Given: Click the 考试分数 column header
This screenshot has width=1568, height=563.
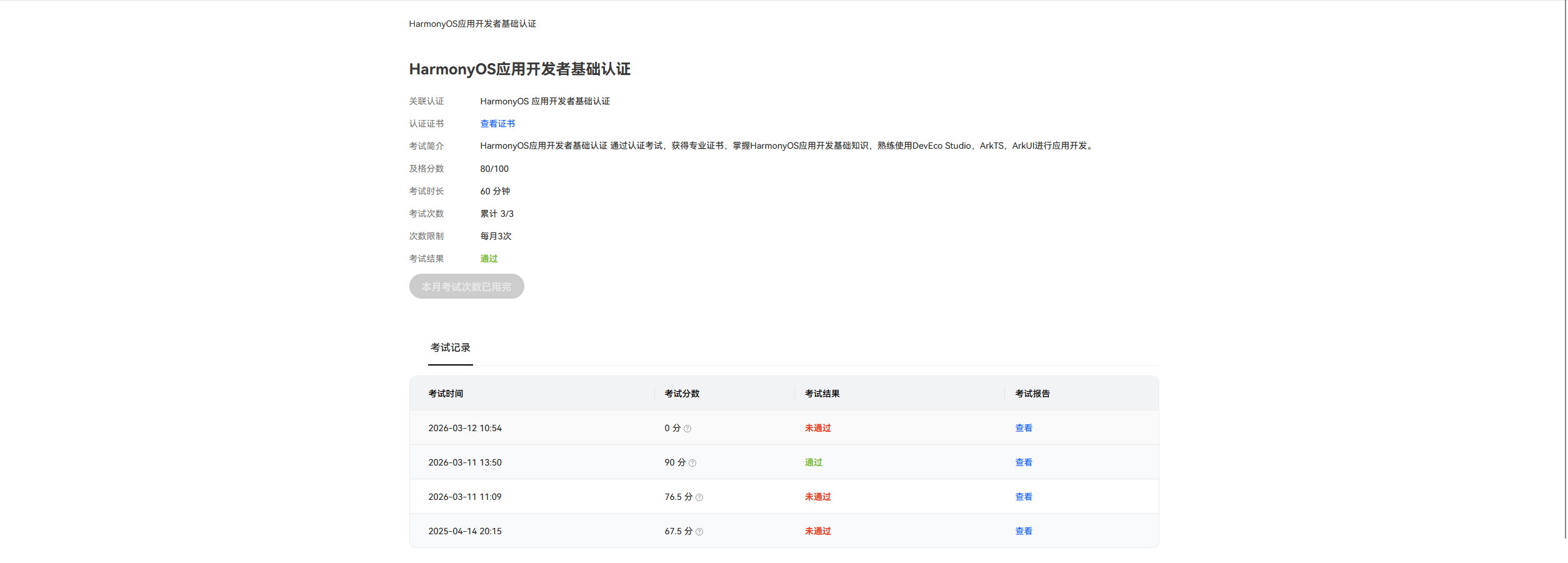Looking at the screenshot, I should [x=682, y=394].
